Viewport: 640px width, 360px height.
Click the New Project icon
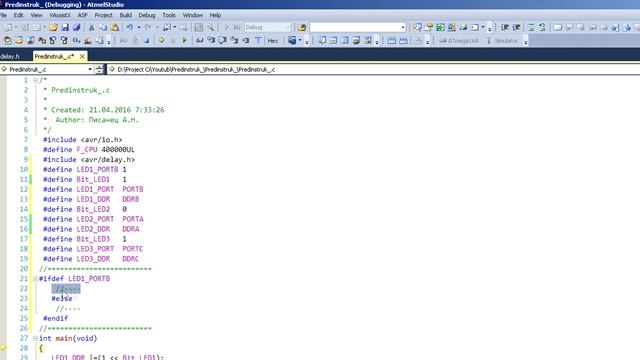[7, 27]
